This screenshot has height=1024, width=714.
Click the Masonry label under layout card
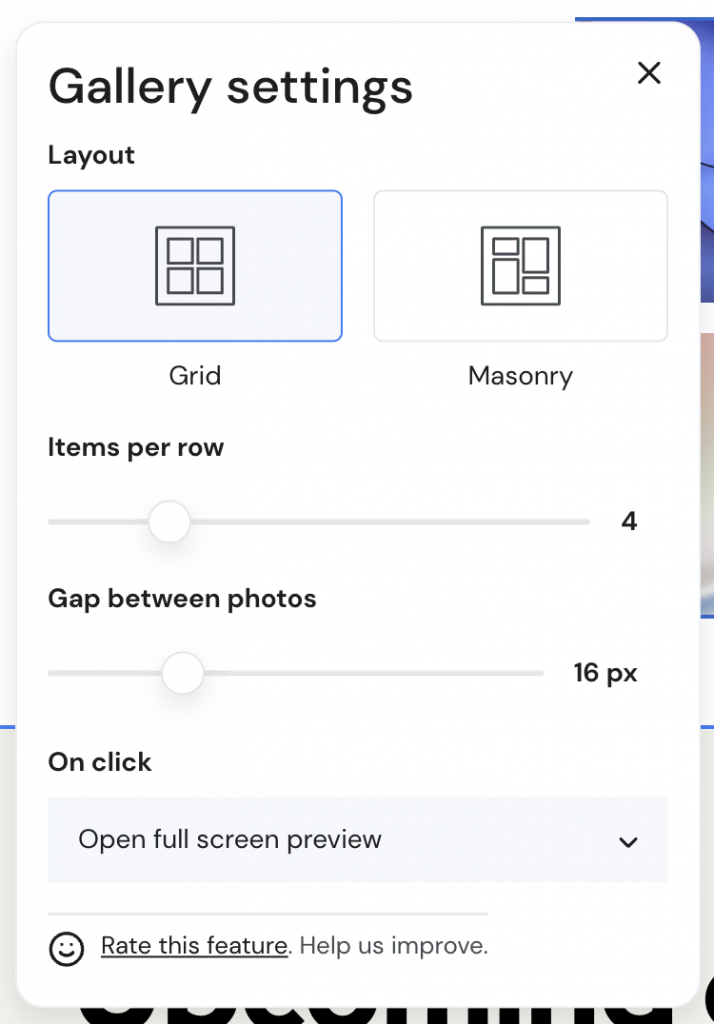520,376
